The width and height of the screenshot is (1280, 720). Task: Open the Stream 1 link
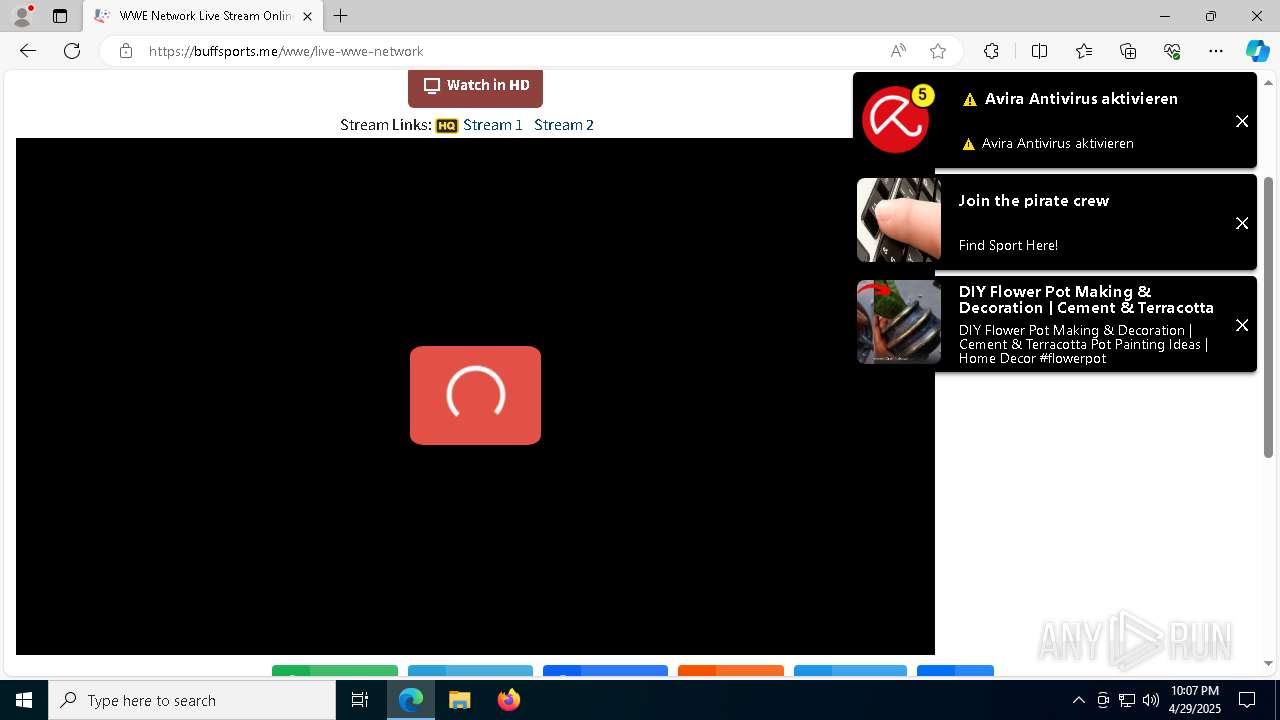click(493, 125)
